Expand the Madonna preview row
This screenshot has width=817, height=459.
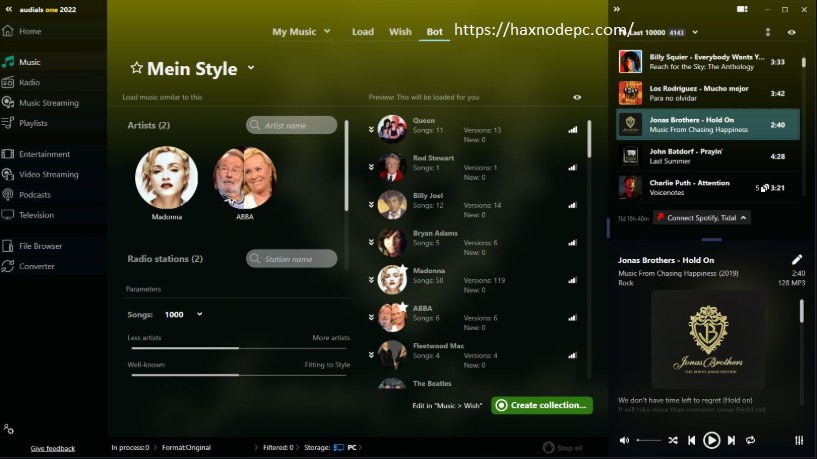point(371,280)
